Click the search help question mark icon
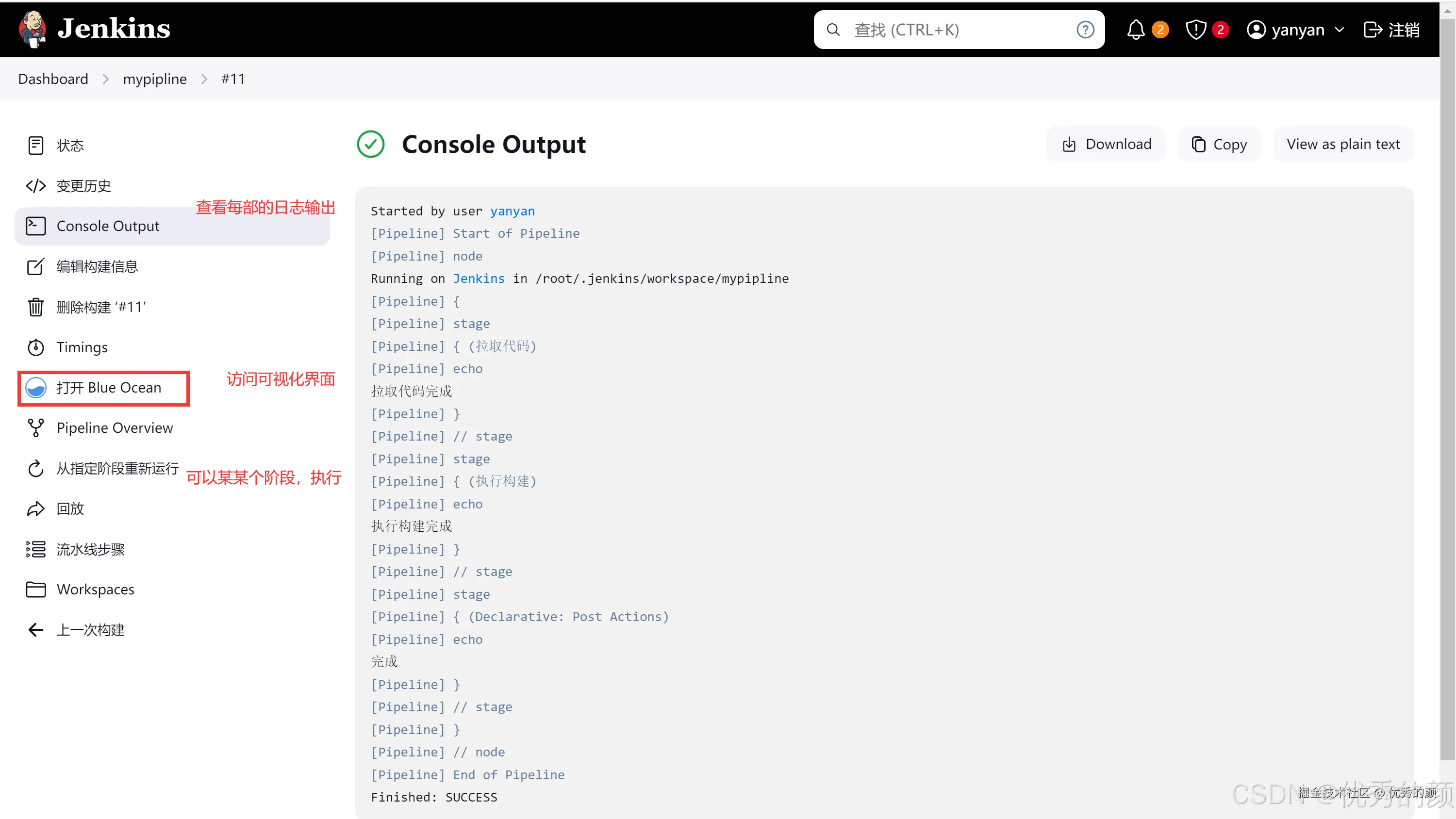1456x819 pixels. pos(1085,30)
